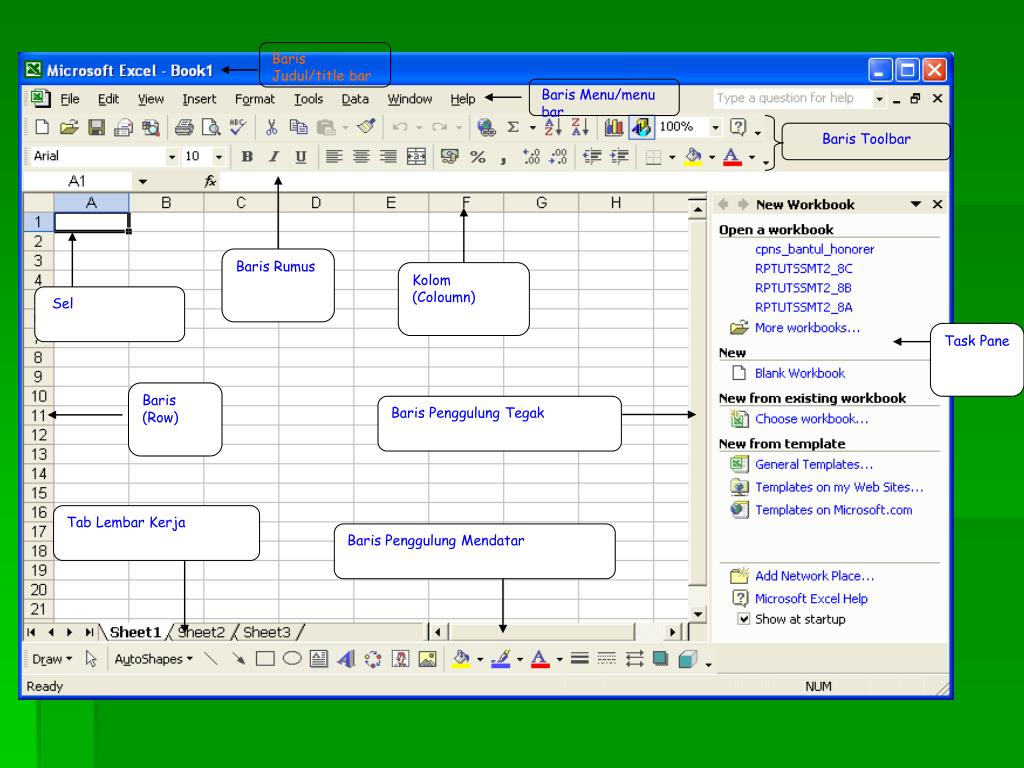
Task: Open the Format menu
Action: 255,99
